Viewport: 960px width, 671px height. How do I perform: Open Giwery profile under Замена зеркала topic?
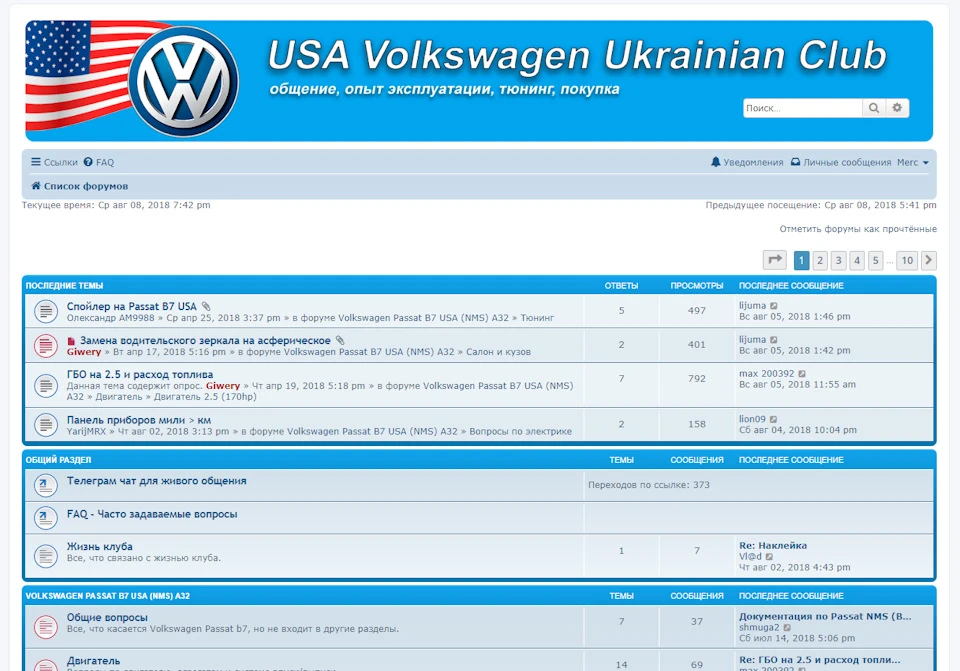pyautogui.click(x=84, y=352)
